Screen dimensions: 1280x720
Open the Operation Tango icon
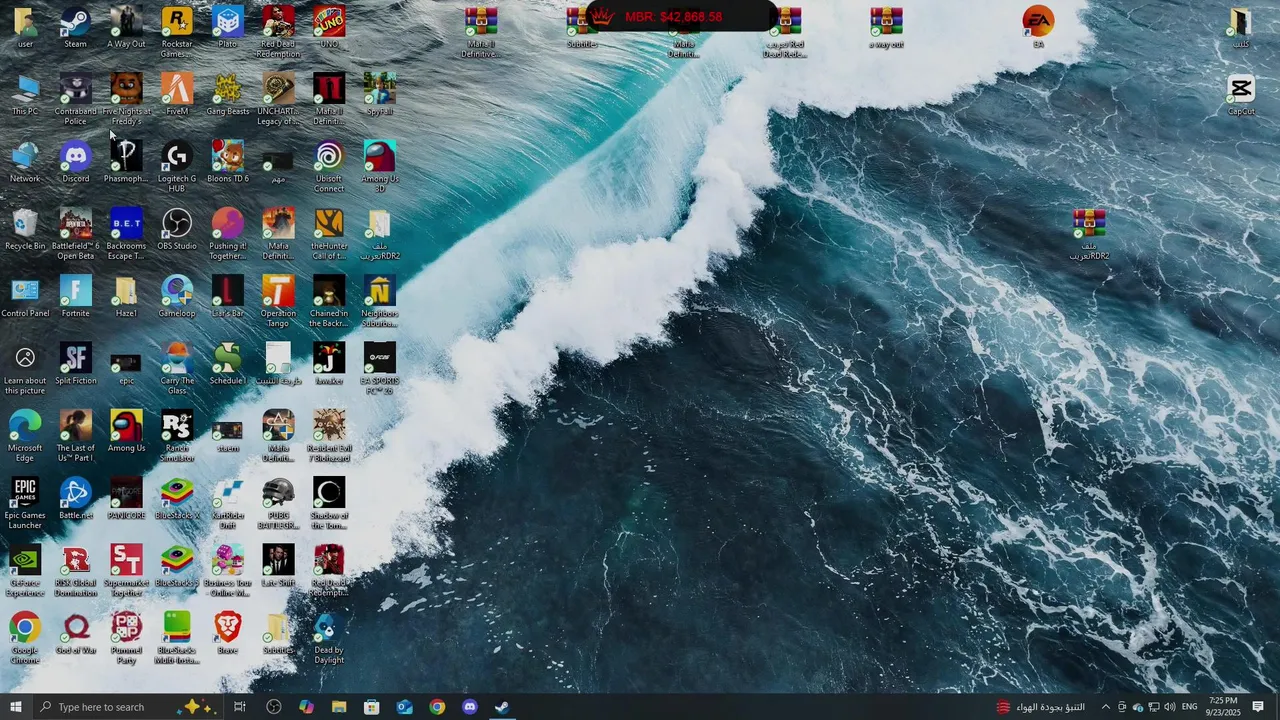tap(278, 302)
